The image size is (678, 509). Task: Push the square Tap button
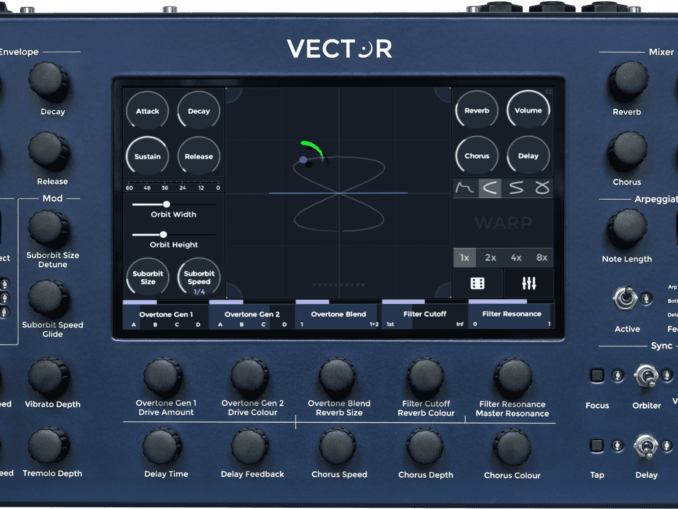coord(597,445)
